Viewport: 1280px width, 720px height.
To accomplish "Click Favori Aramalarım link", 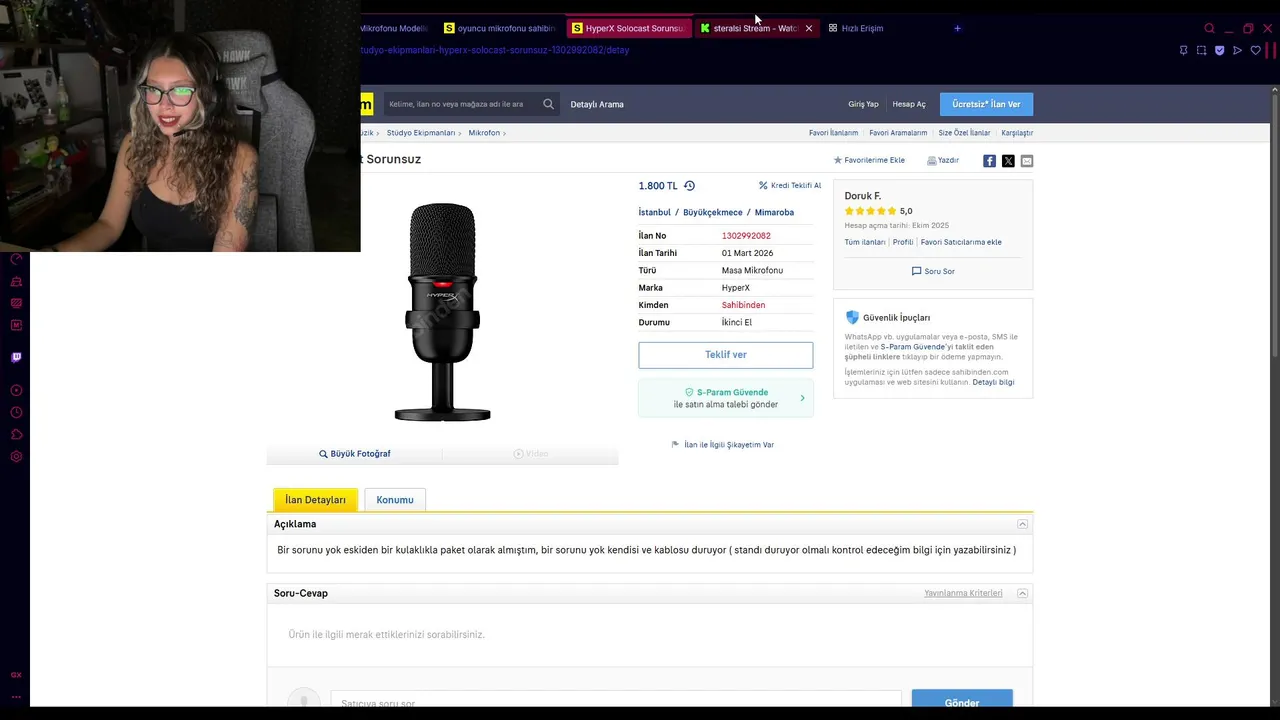I will coord(898,133).
